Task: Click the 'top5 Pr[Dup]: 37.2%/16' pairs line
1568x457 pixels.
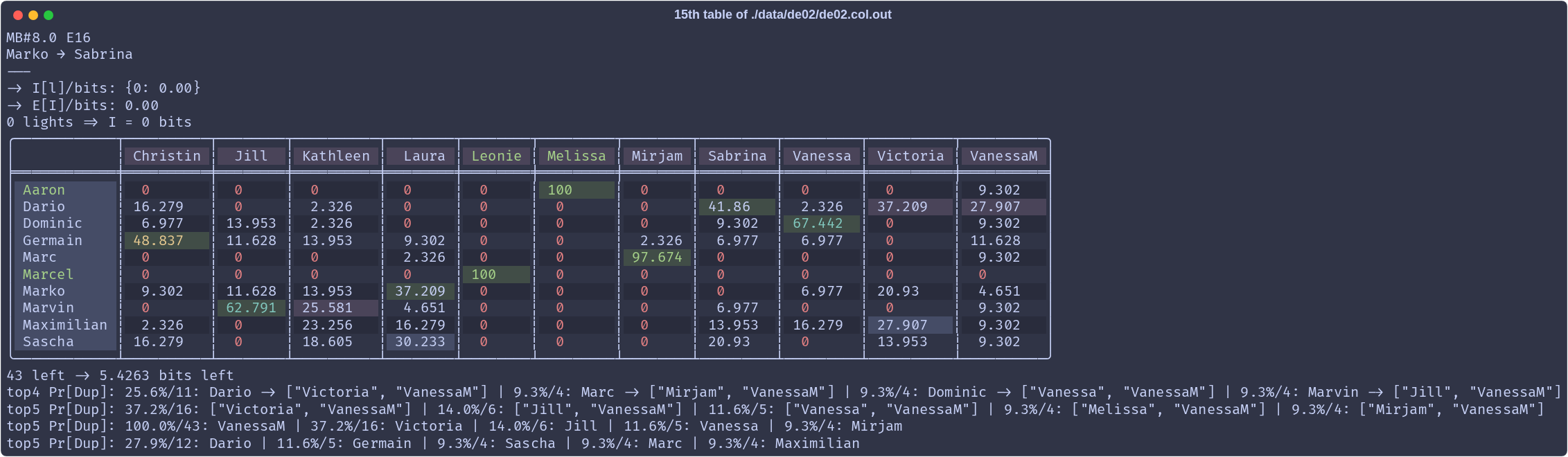Action: pos(775,409)
